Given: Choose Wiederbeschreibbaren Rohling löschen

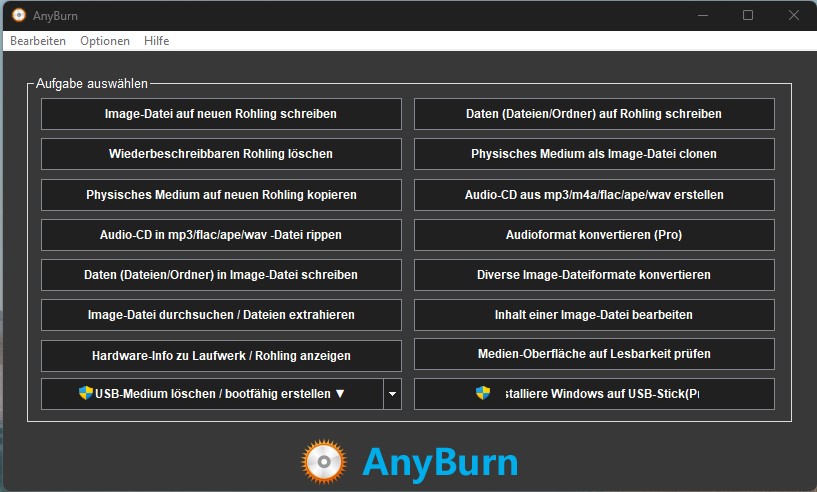Looking at the screenshot, I should pyautogui.click(x=221, y=154).
